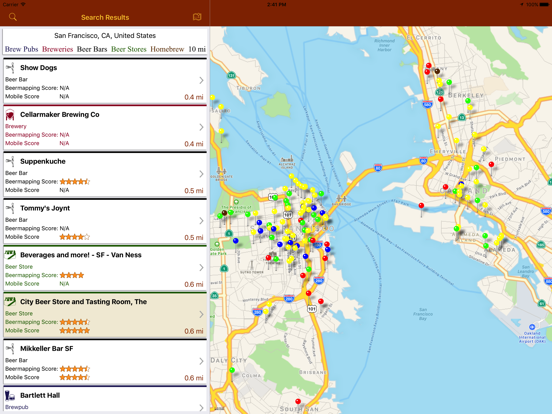This screenshot has width=552, height=414.
Task: Open Mikkeller Bar SF details chevron
Action: point(201,361)
